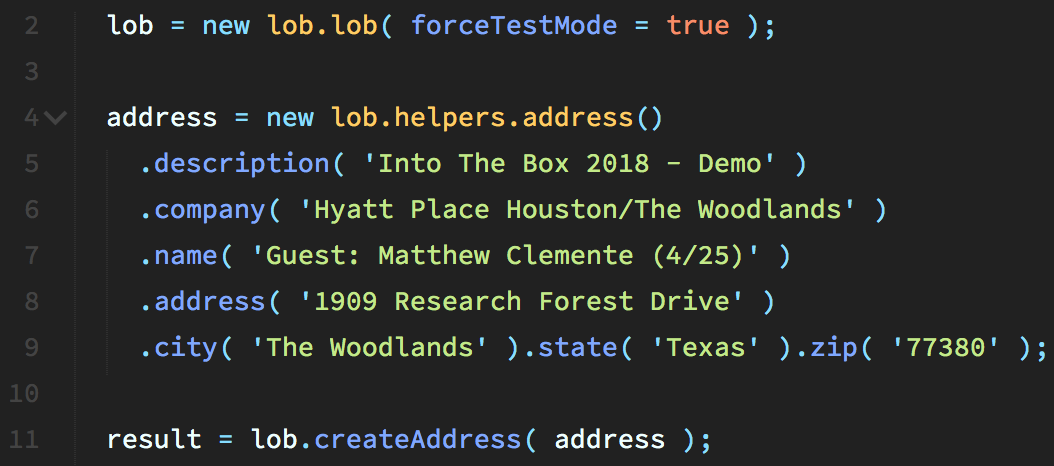1054x466 pixels.
Task: Click 'lob.helpers.address' on line 4
Action: (482, 118)
